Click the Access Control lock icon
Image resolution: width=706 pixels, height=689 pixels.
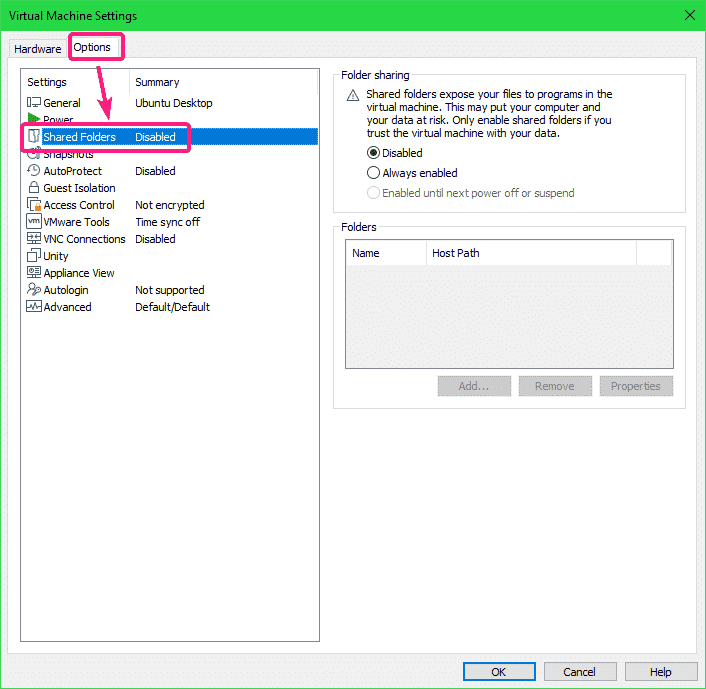click(34, 204)
